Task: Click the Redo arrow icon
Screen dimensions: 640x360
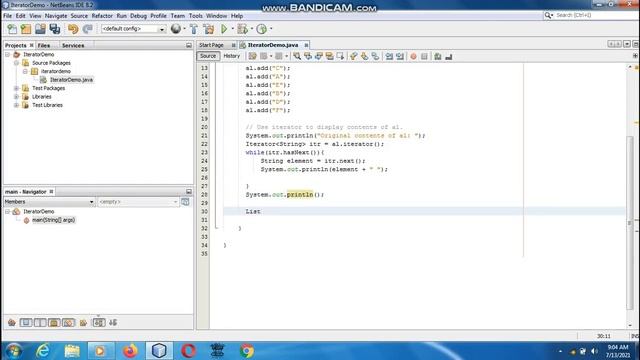Action: 87,29
